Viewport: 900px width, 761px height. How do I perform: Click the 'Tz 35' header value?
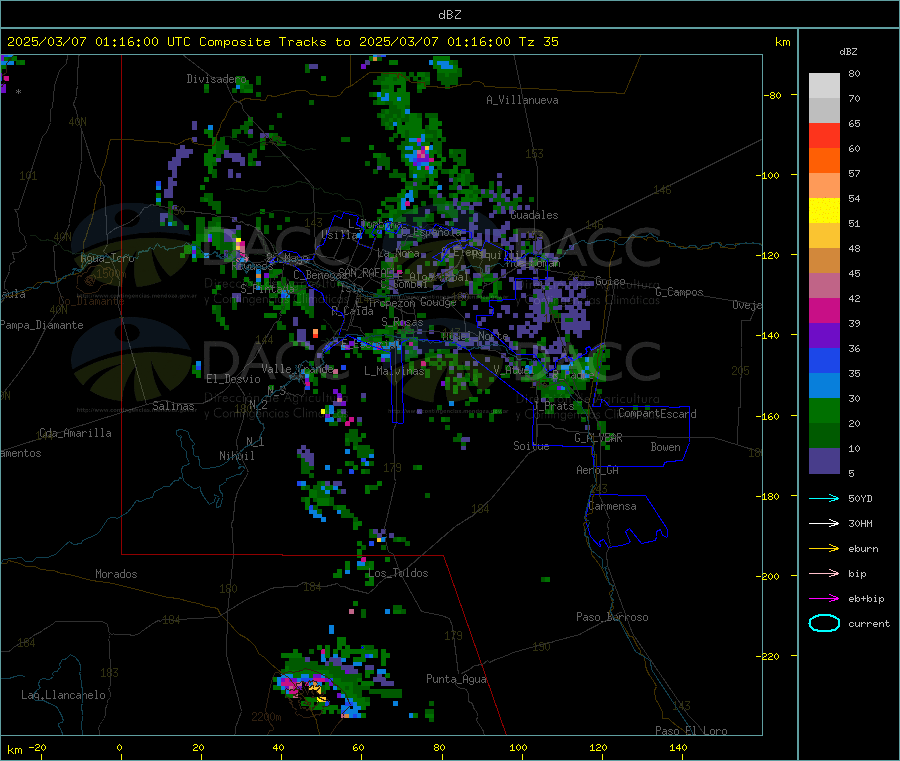pyautogui.click(x=539, y=42)
